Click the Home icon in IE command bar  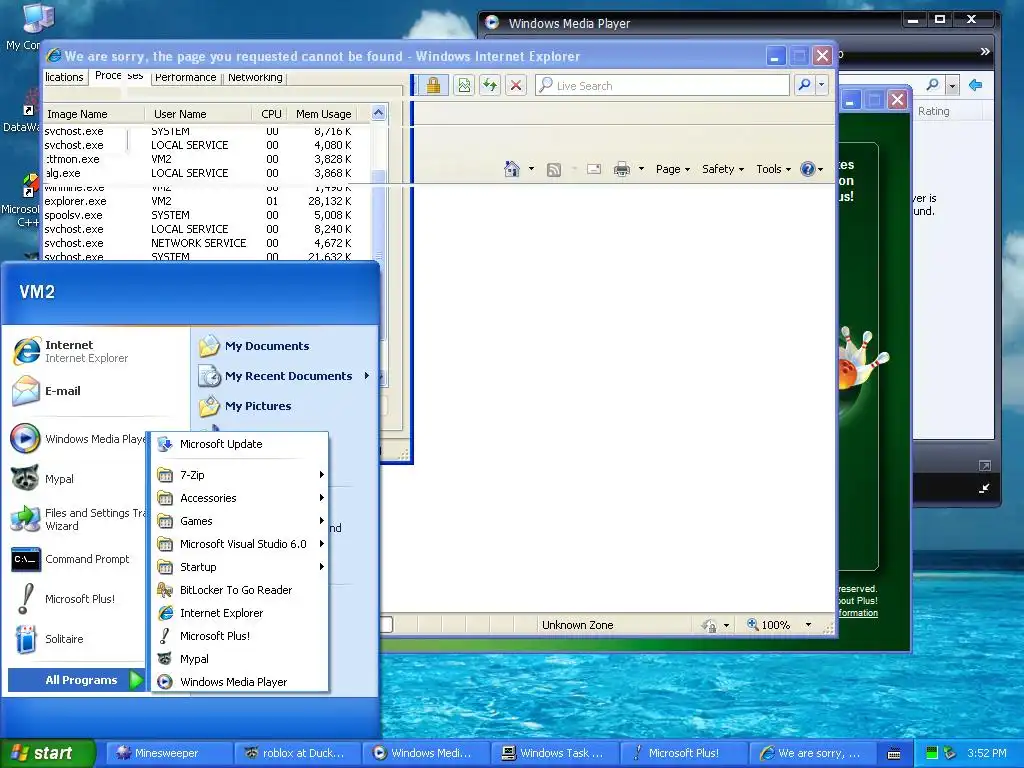pos(512,169)
